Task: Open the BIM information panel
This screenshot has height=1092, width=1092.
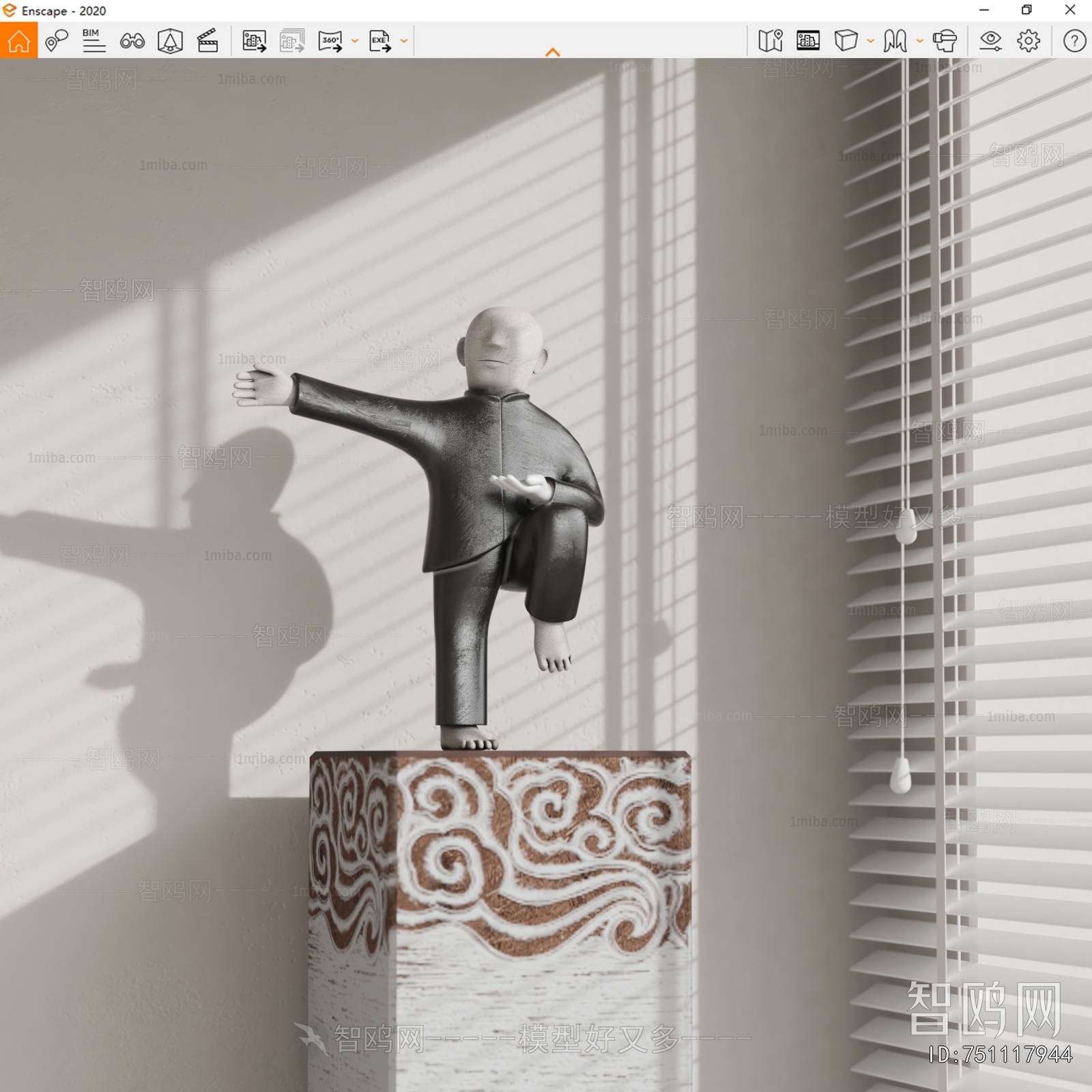Action: coord(94,41)
